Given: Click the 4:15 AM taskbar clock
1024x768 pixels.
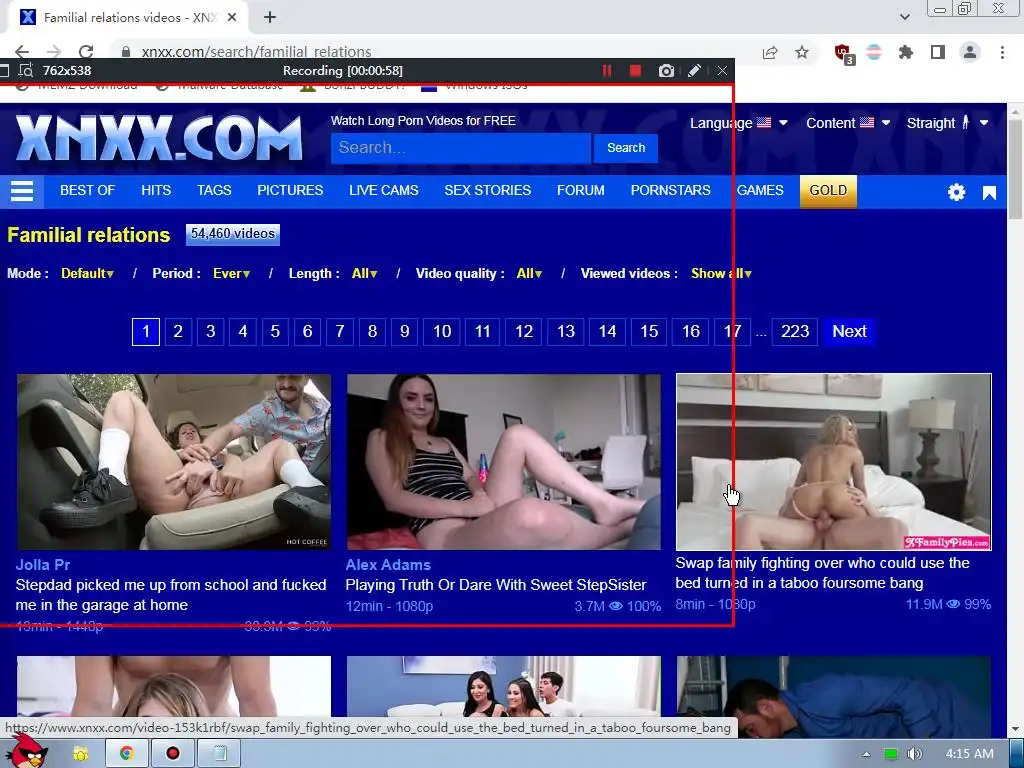Looking at the screenshot, I should point(969,754).
